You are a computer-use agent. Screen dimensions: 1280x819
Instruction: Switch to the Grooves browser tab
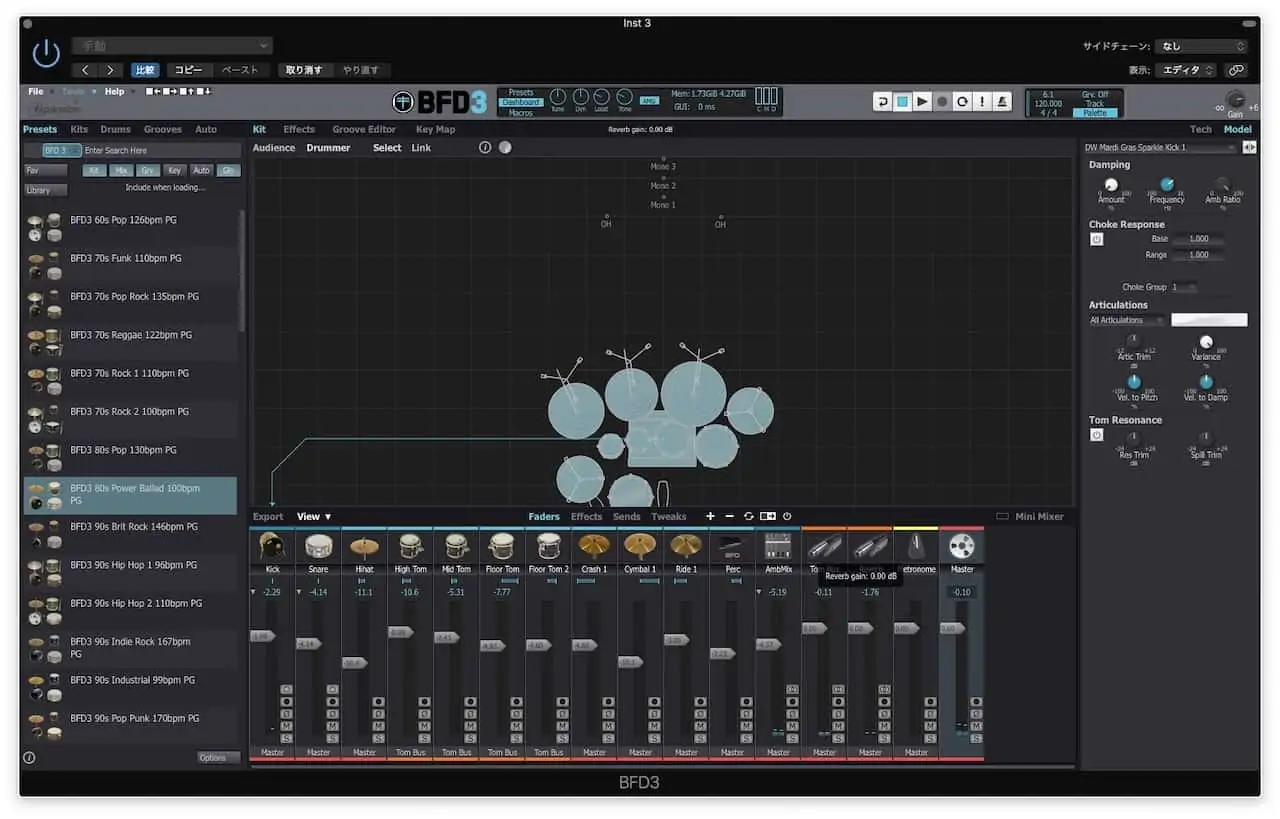pyautogui.click(x=163, y=129)
